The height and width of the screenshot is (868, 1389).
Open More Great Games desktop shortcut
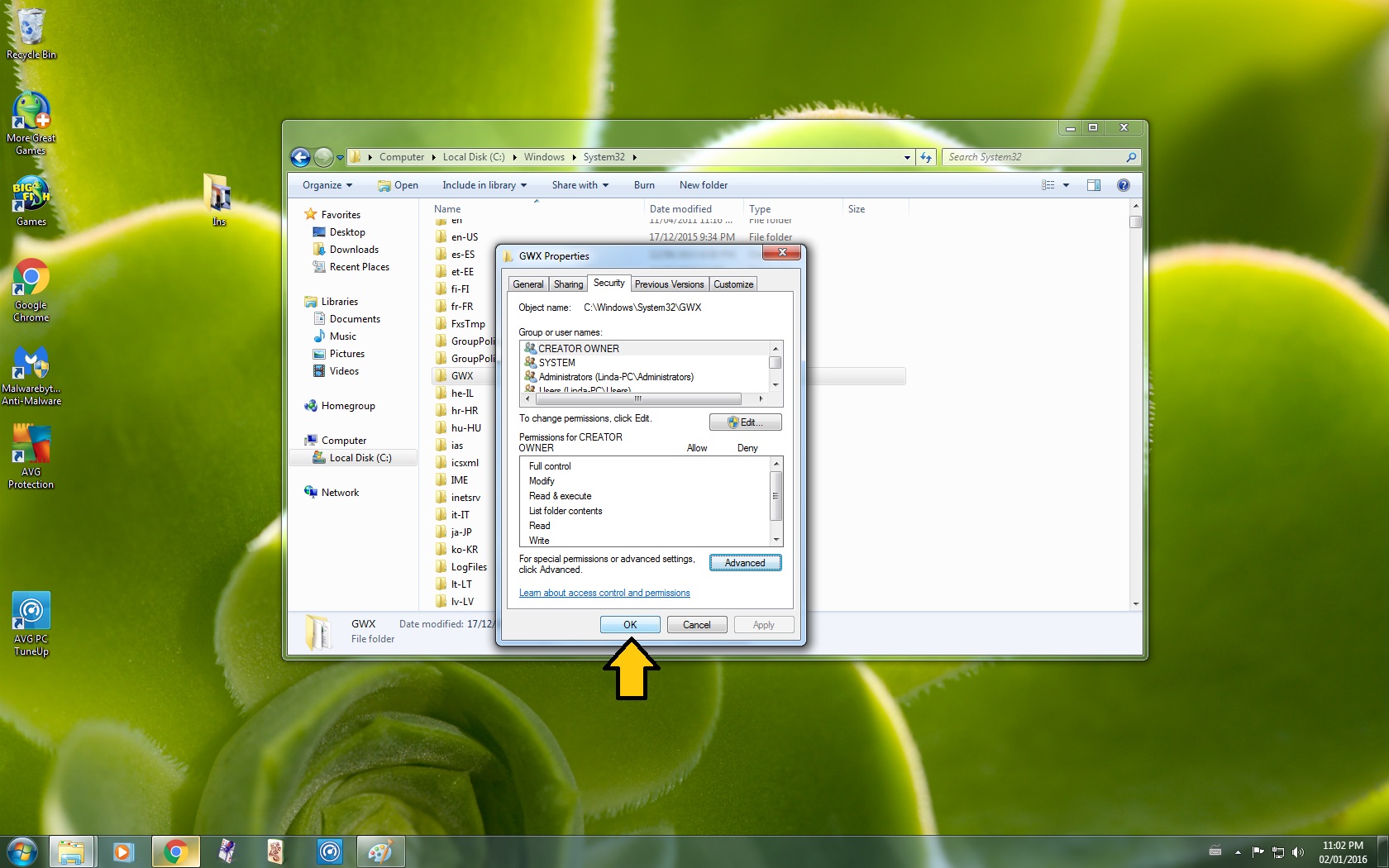(31, 124)
